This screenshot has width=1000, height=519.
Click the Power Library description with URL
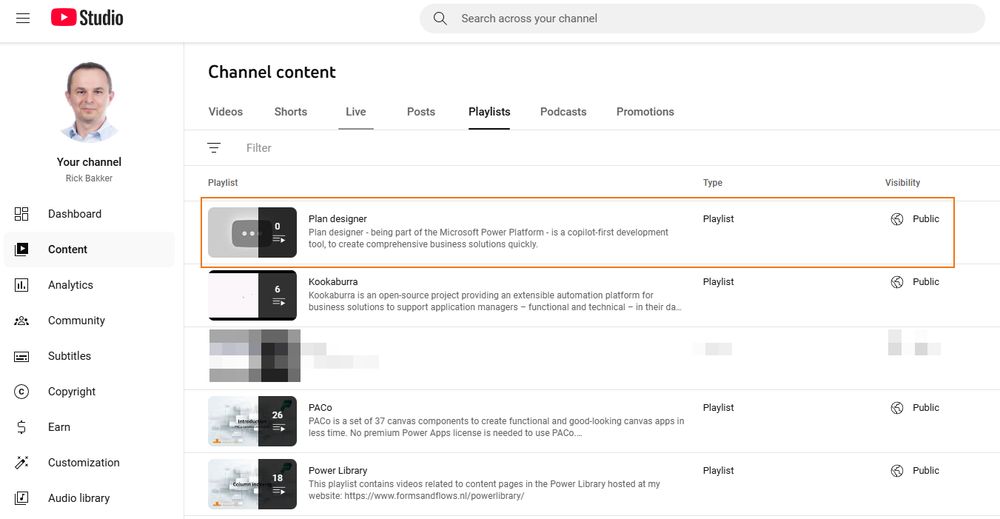pyautogui.click(x=484, y=490)
